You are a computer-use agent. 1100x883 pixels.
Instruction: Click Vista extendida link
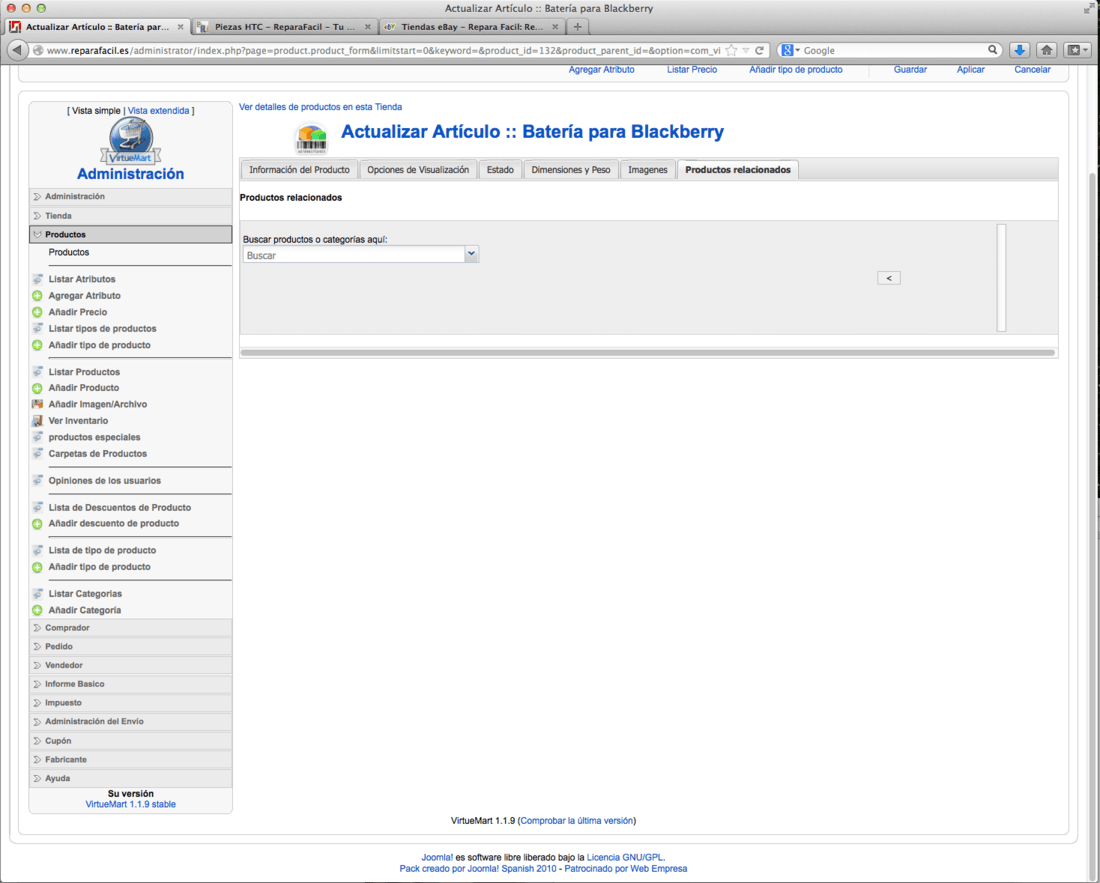tap(159, 111)
